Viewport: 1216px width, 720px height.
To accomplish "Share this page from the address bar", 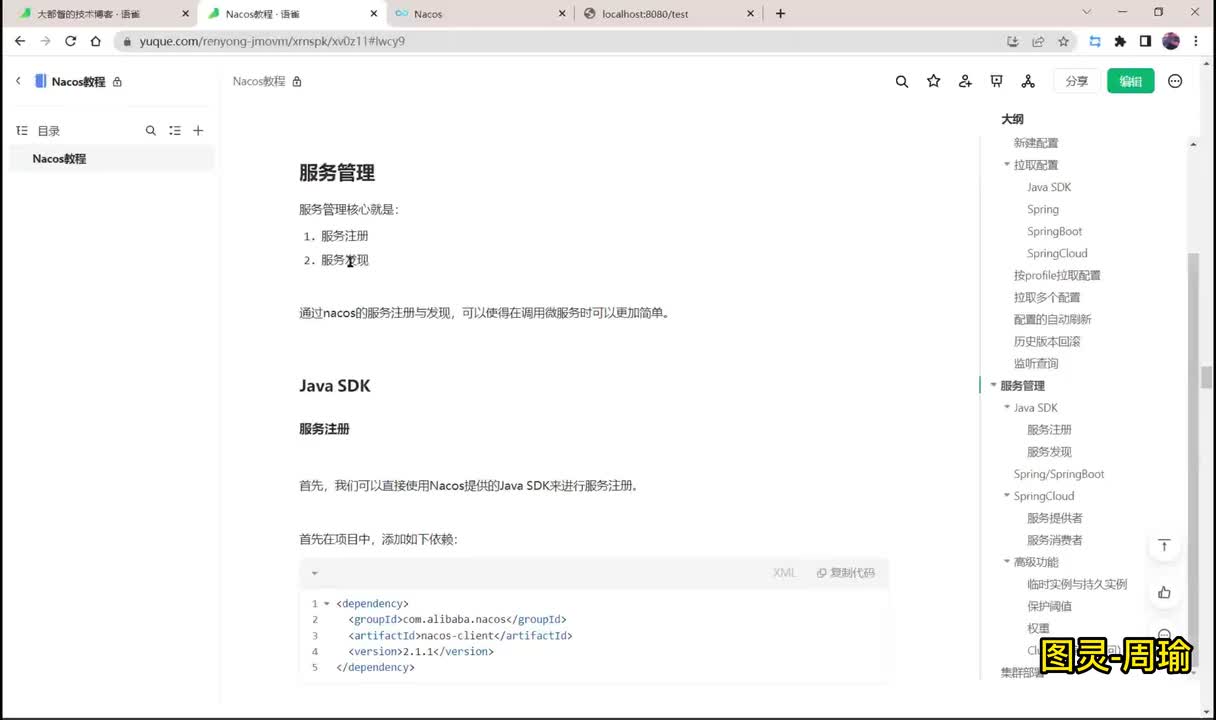I will (x=1038, y=41).
